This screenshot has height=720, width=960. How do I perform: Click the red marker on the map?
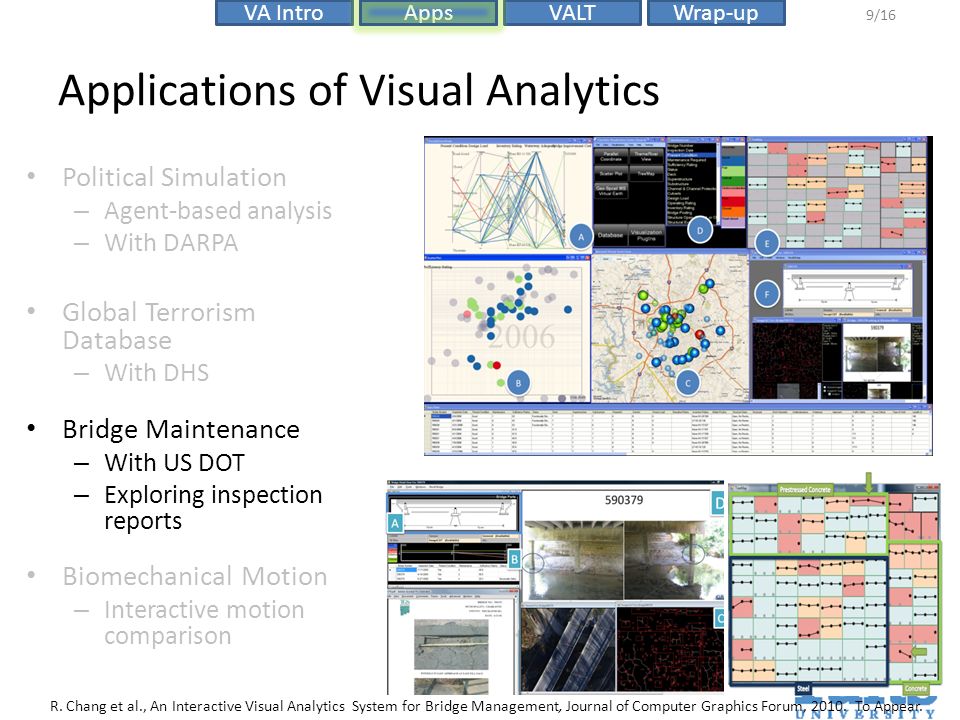click(700, 335)
